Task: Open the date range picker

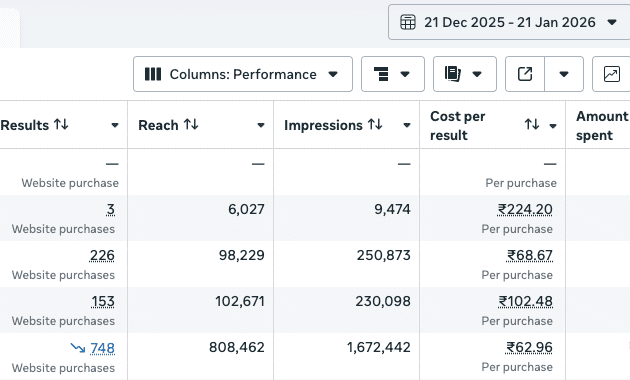Action: coord(509,22)
